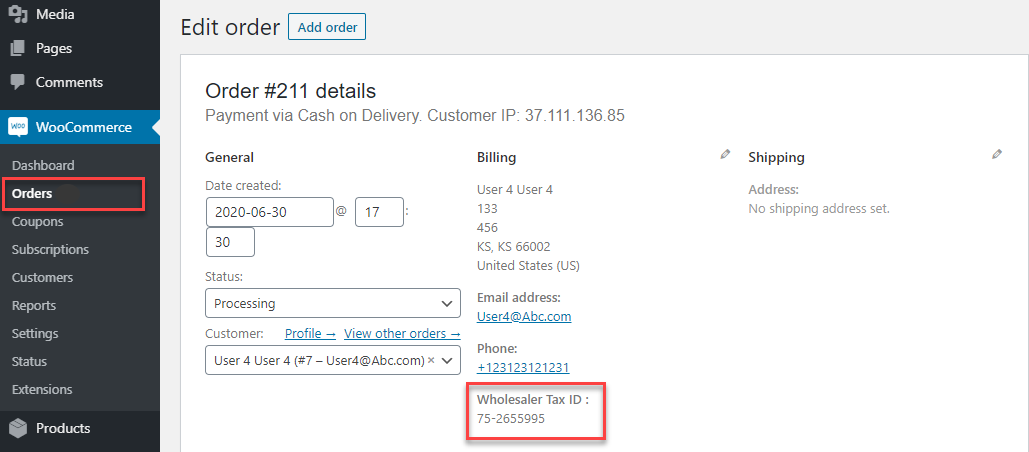Click View other orders link
Image resolution: width=1029 pixels, height=452 pixels.
click(402, 333)
